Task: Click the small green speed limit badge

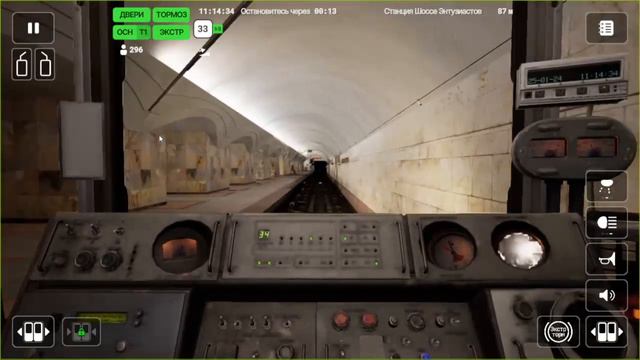Action: (218, 29)
